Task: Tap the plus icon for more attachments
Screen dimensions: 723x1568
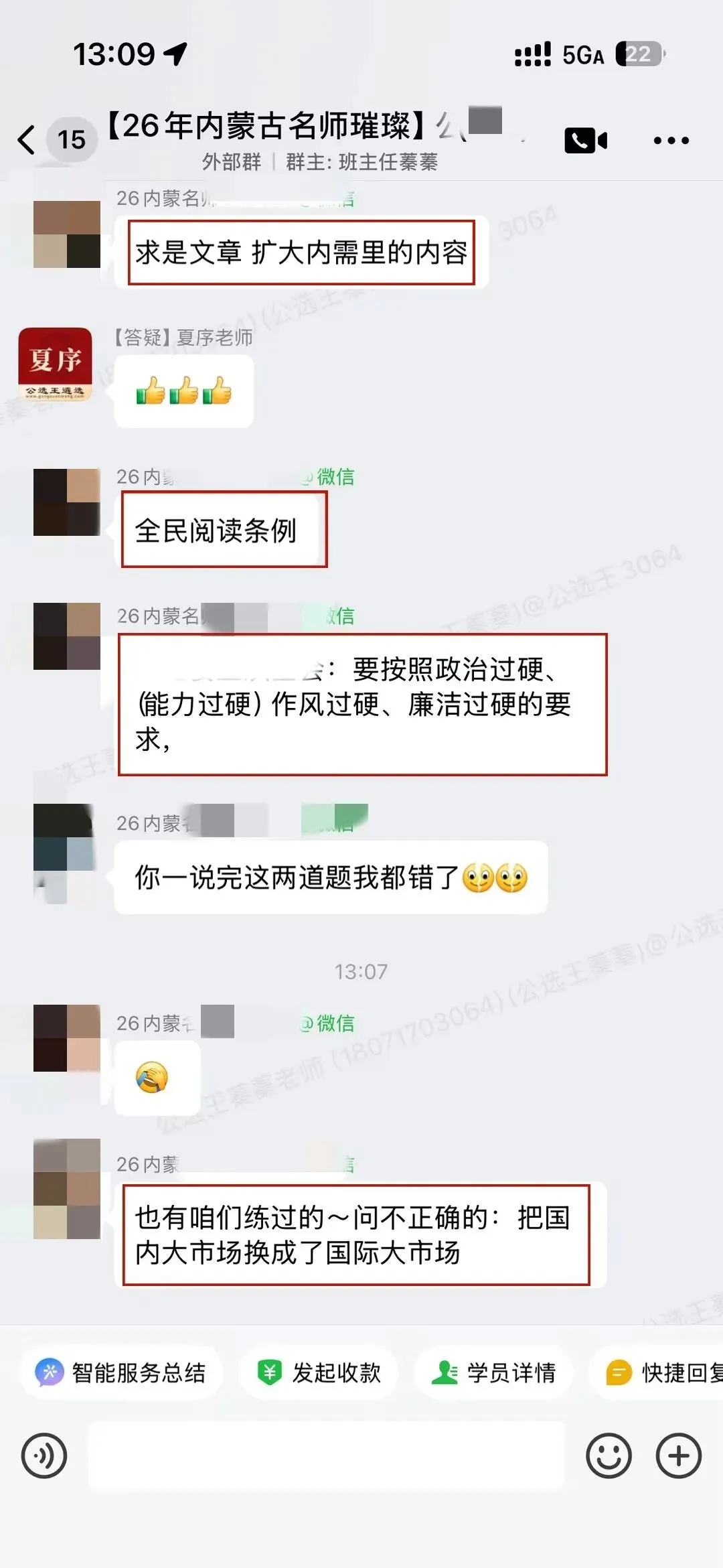Action: click(678, 1455)
